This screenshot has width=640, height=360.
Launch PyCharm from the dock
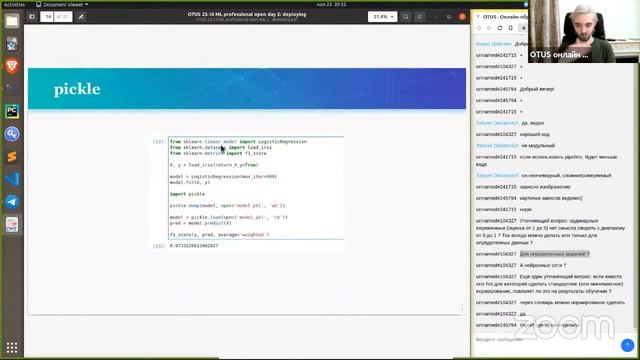12,111
